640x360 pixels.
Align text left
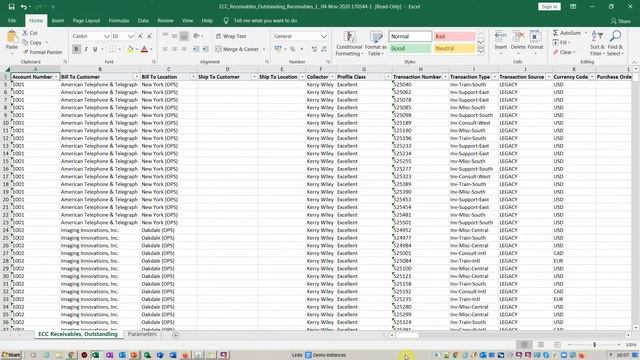(165, 49)
